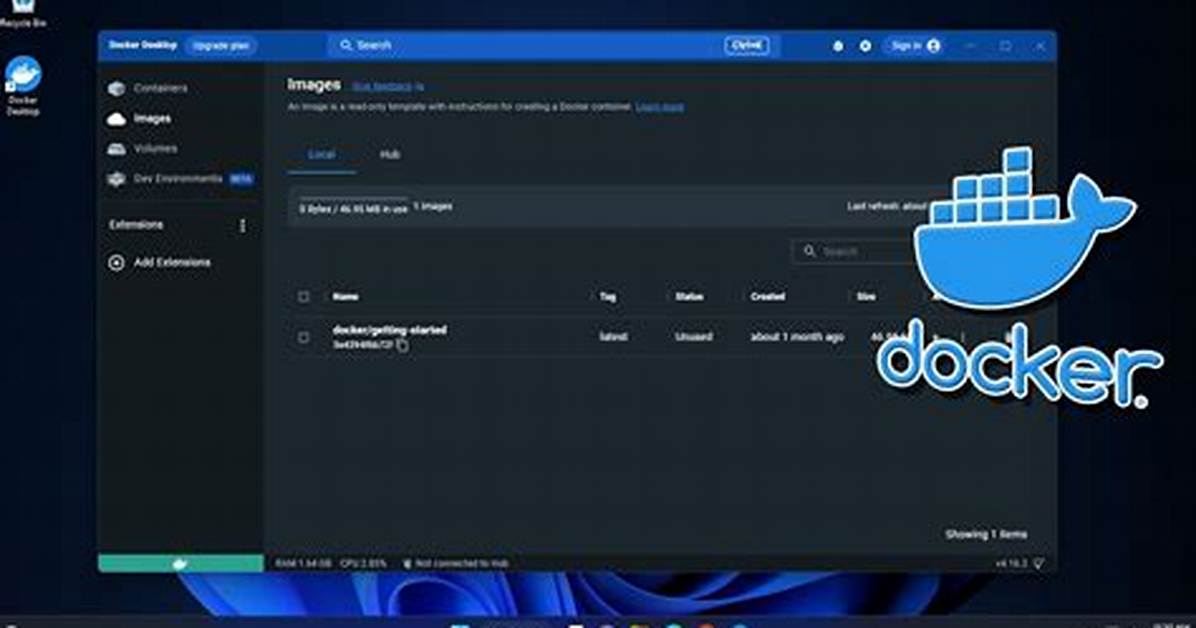Open the Volumes section icon
The width and height of the screenshot is (1196, 628).
[116, 149]
